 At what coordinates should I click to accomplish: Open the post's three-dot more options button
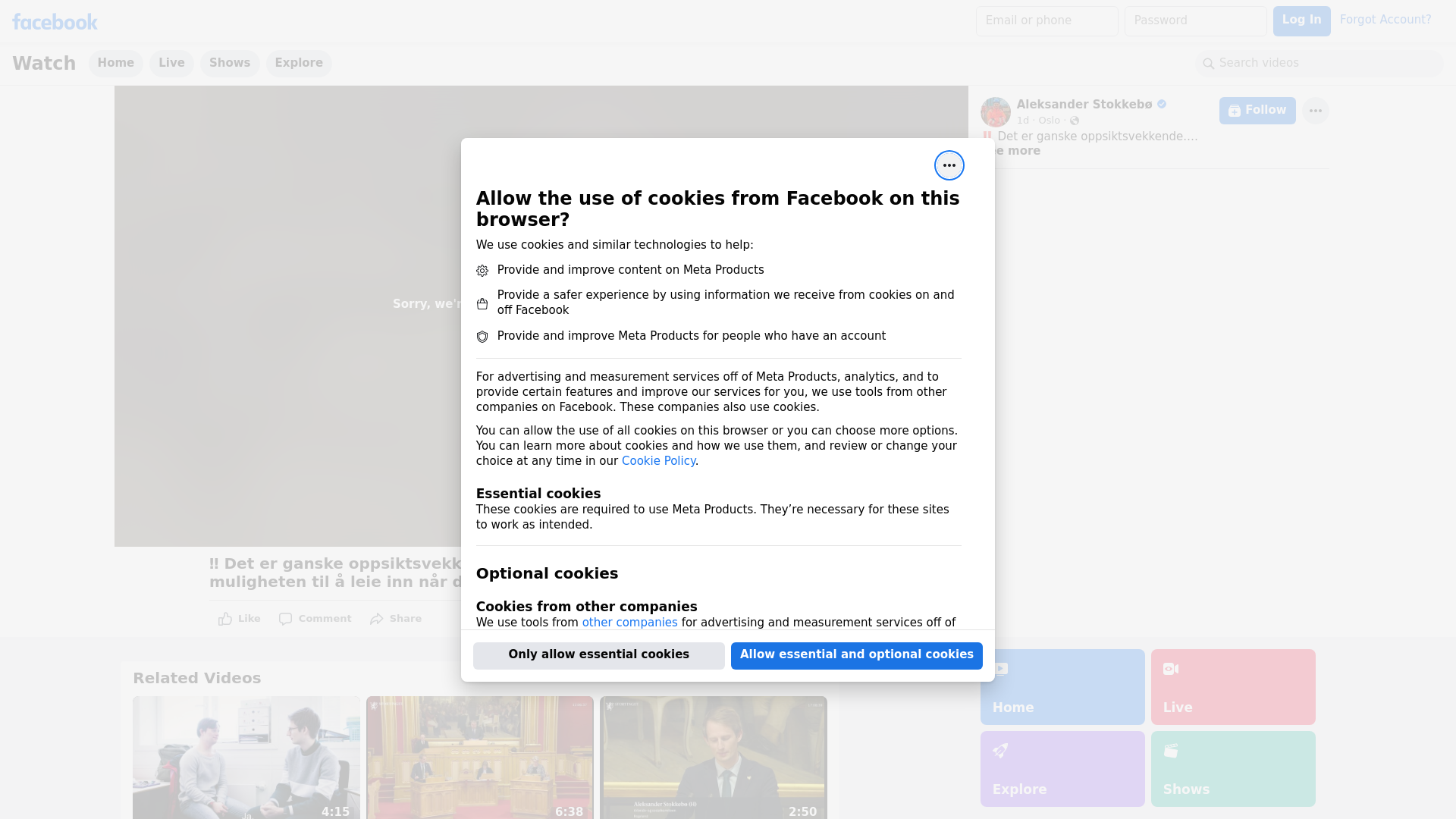pyautogui.click(x=1315, y=111)
